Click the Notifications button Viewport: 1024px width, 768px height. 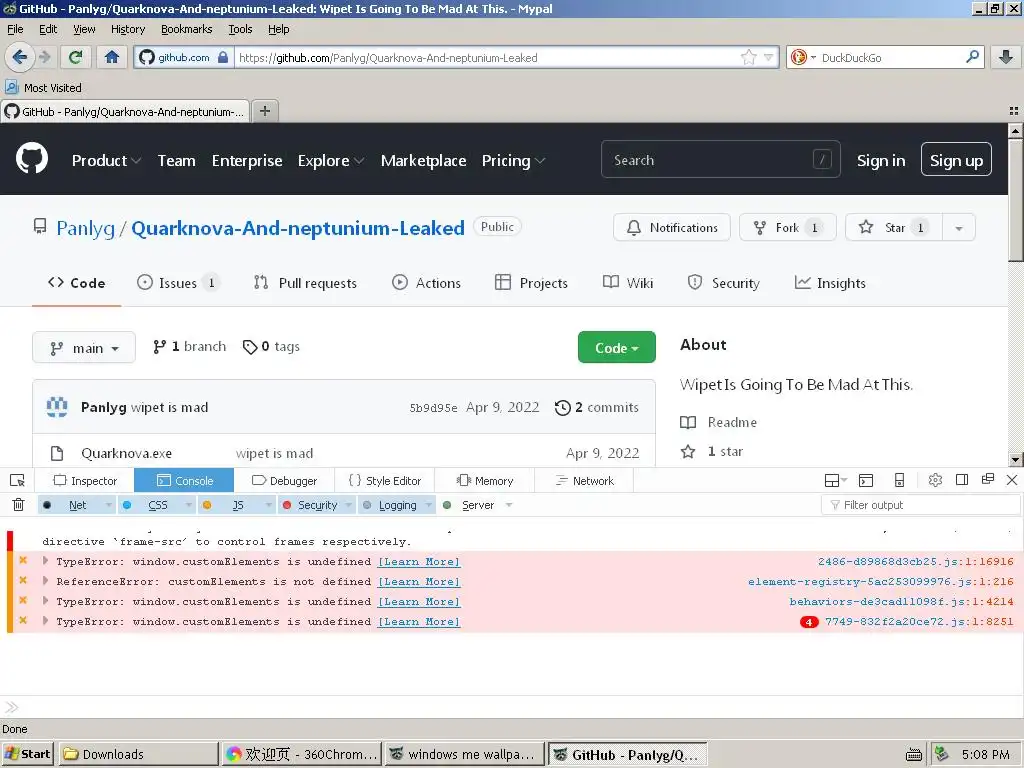pos(671,228)
